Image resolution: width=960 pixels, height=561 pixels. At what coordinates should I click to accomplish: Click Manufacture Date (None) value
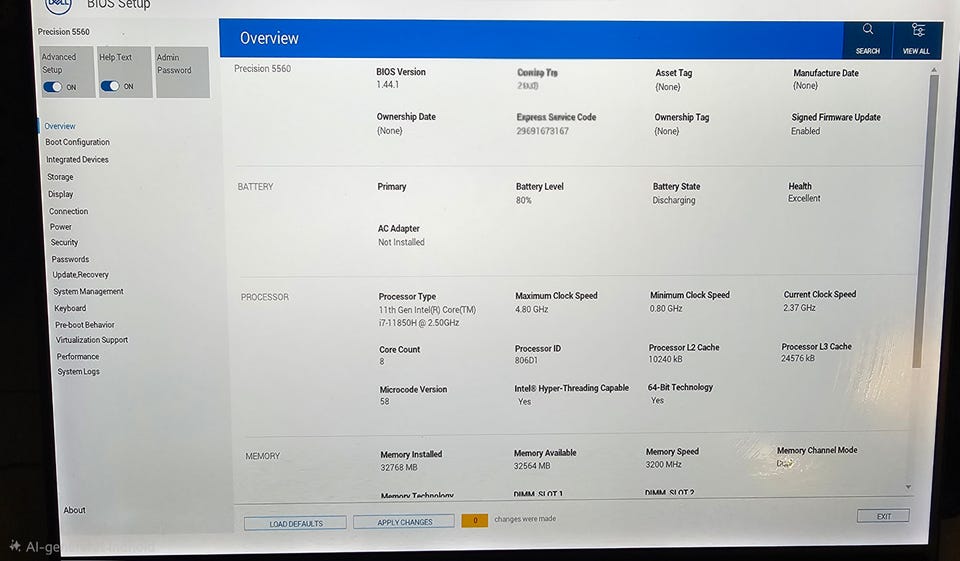pos(806,86)
